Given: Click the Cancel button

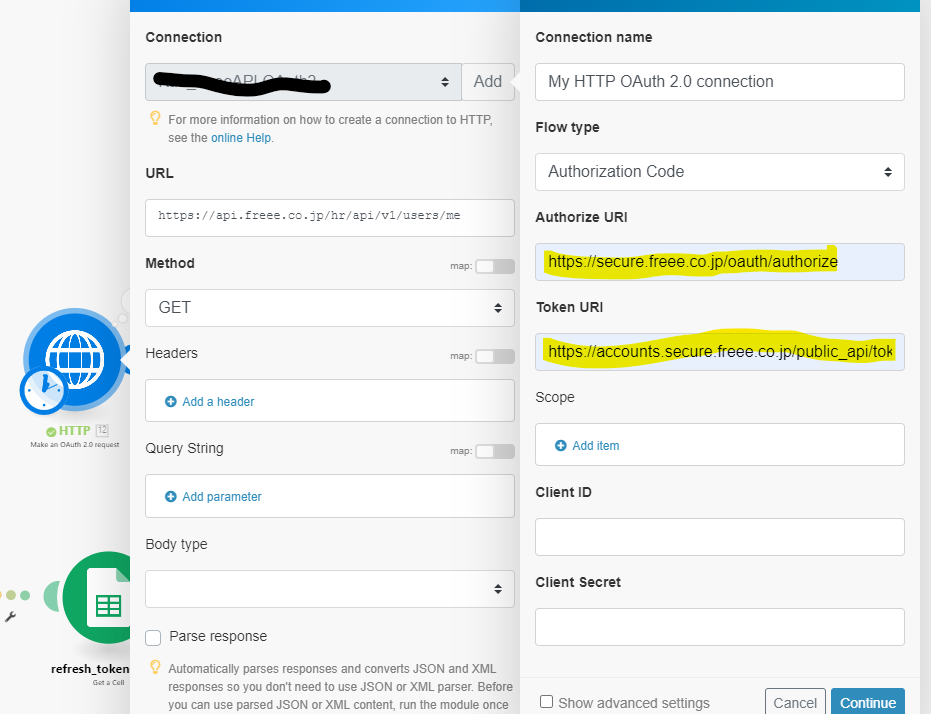Looking at the screenshot, I should pos(795,702).
